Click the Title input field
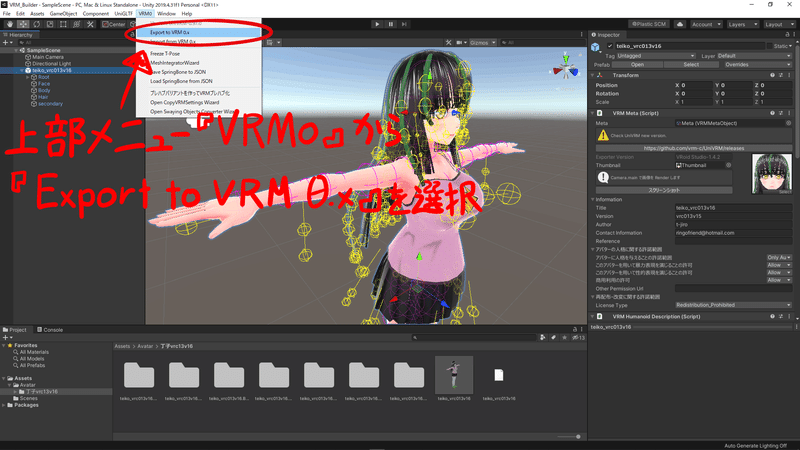This screenshot has width=800, height=450. pyautogui.click(x=733, y=208)
